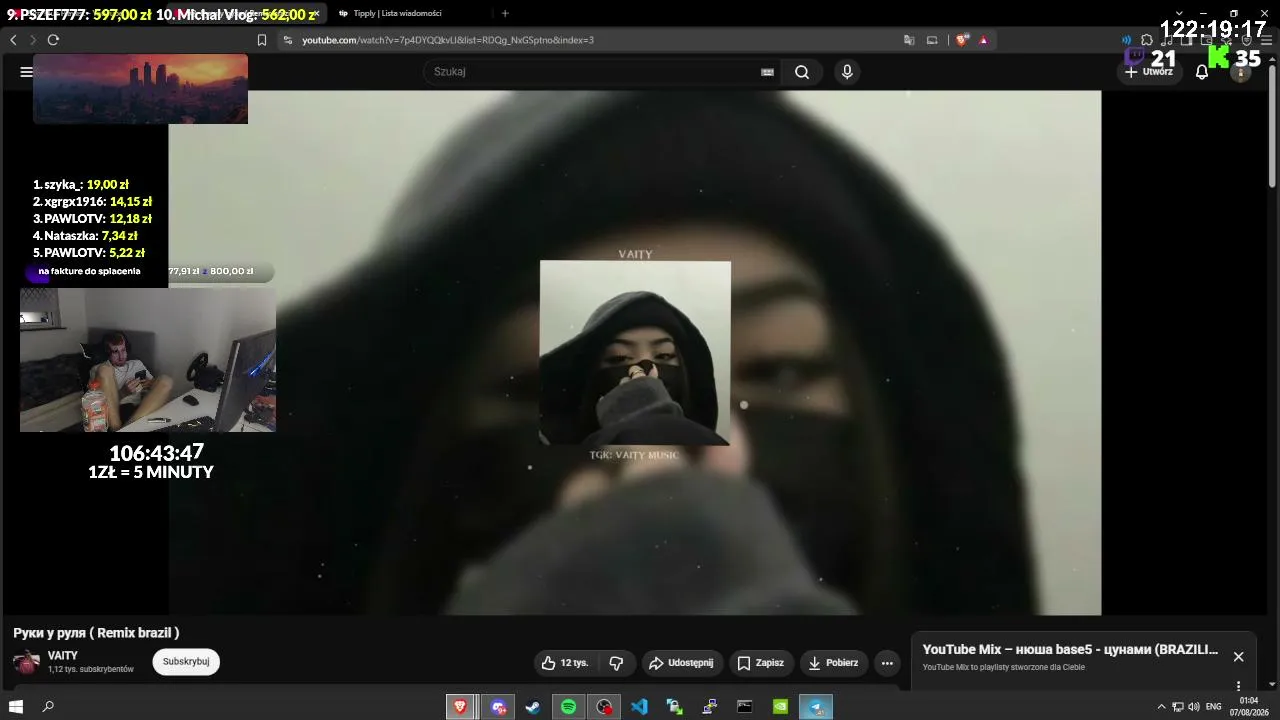Click the Utwórz create button
Screen dimensions: 1280x720
click(1149, 72)
